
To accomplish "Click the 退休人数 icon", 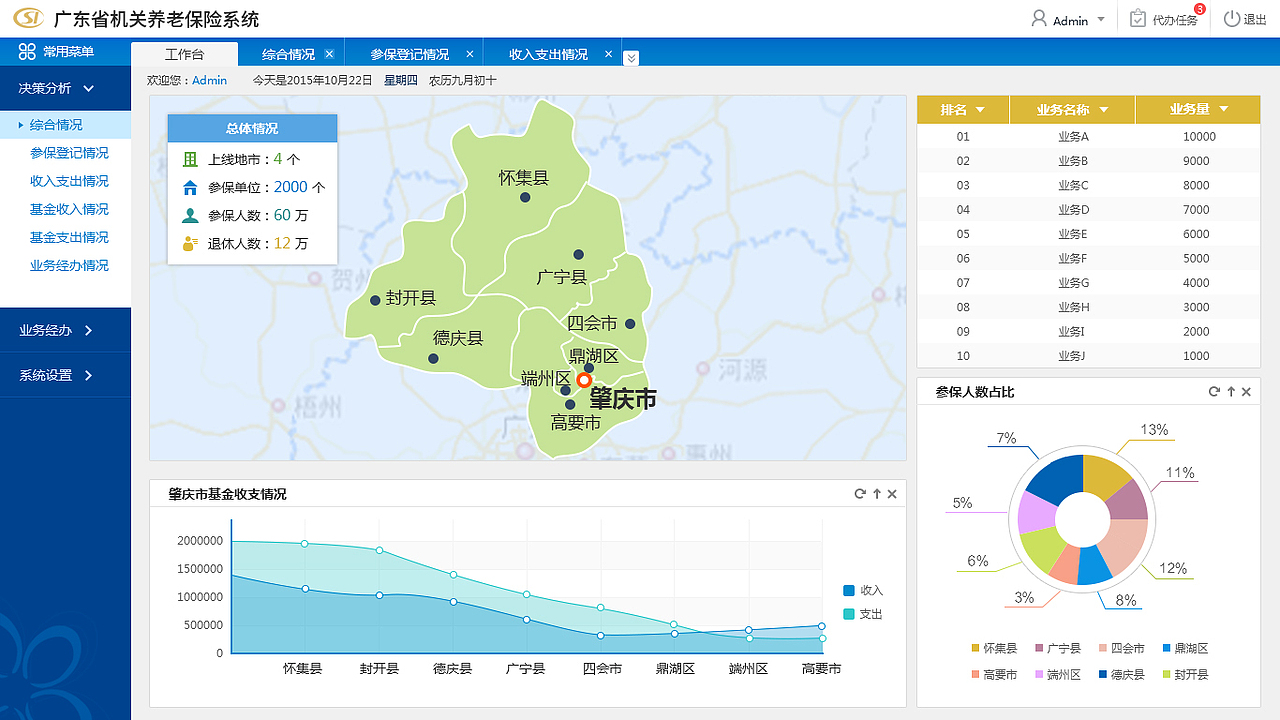I will (190, 243).
